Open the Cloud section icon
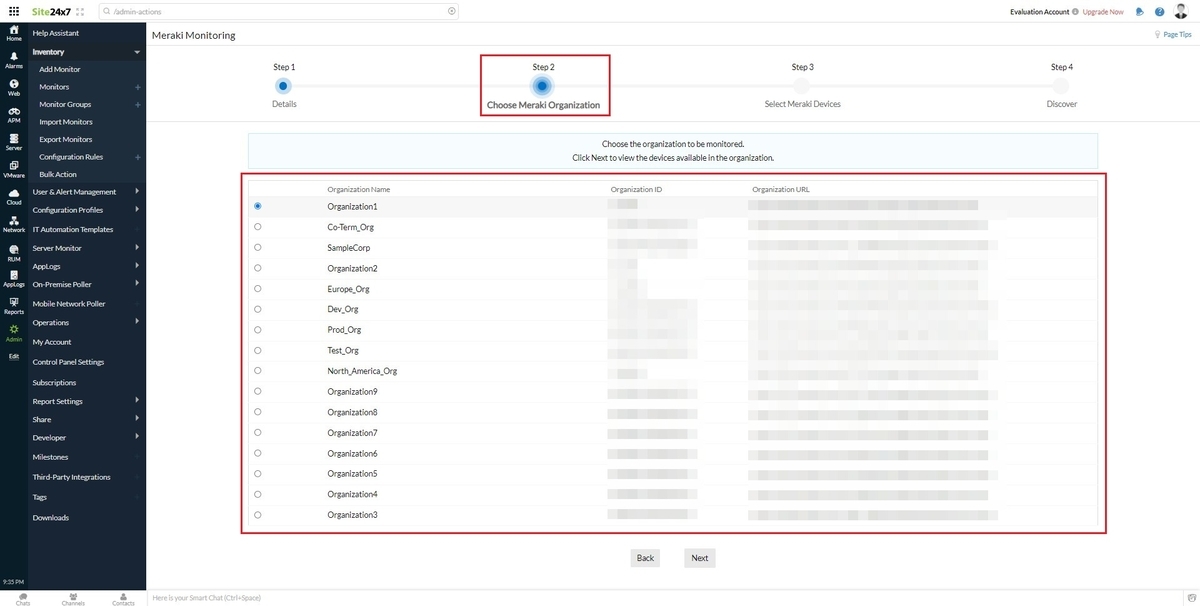The image size is (1200, 606). (x=14, y=196)
